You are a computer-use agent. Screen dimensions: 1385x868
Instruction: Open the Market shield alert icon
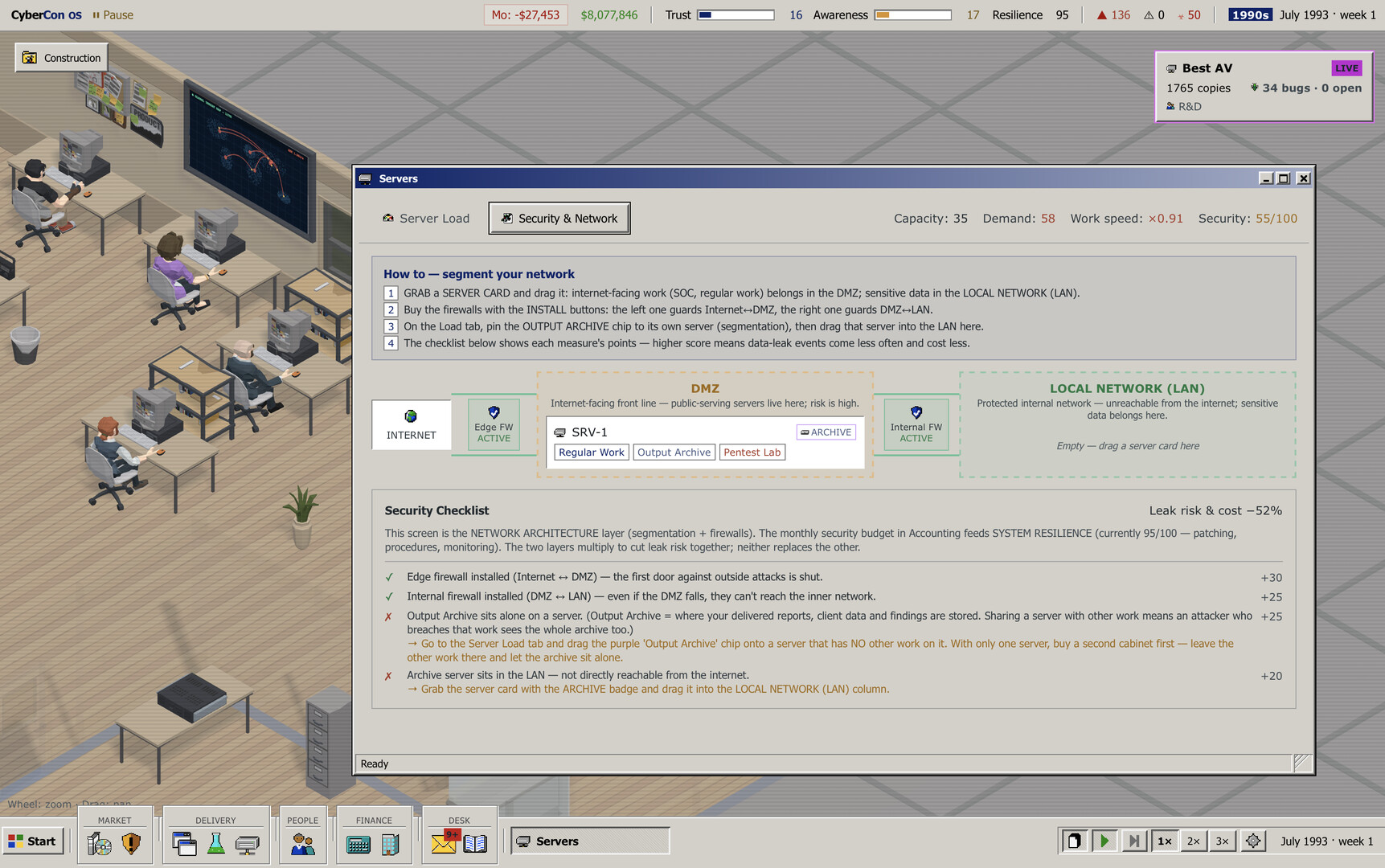point(131,843)
